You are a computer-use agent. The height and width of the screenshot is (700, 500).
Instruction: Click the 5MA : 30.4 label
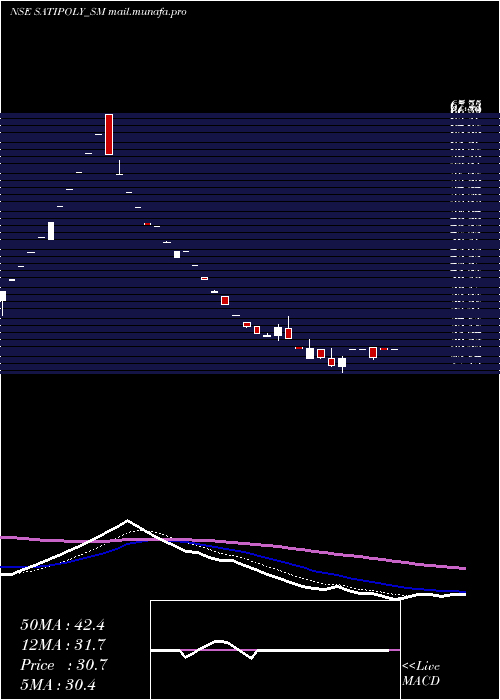(58, 684)
